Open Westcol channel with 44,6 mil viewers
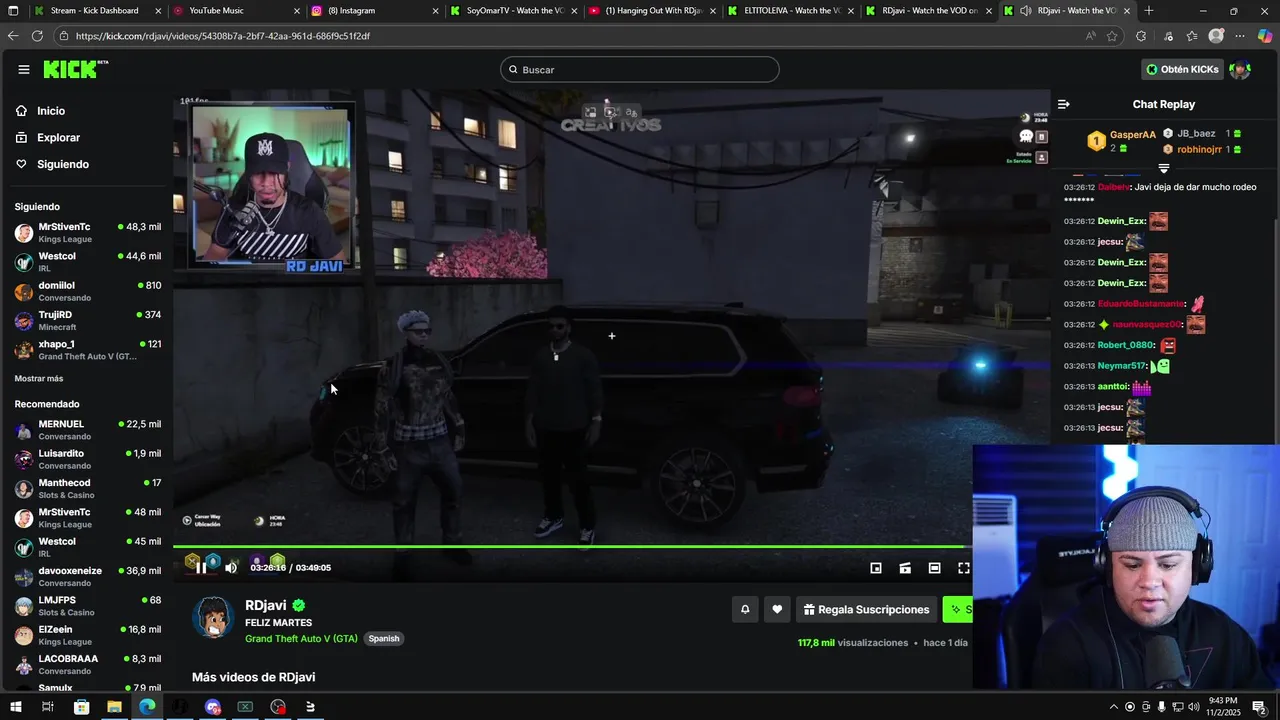1280x720 pixels. (x=88, y=261)
